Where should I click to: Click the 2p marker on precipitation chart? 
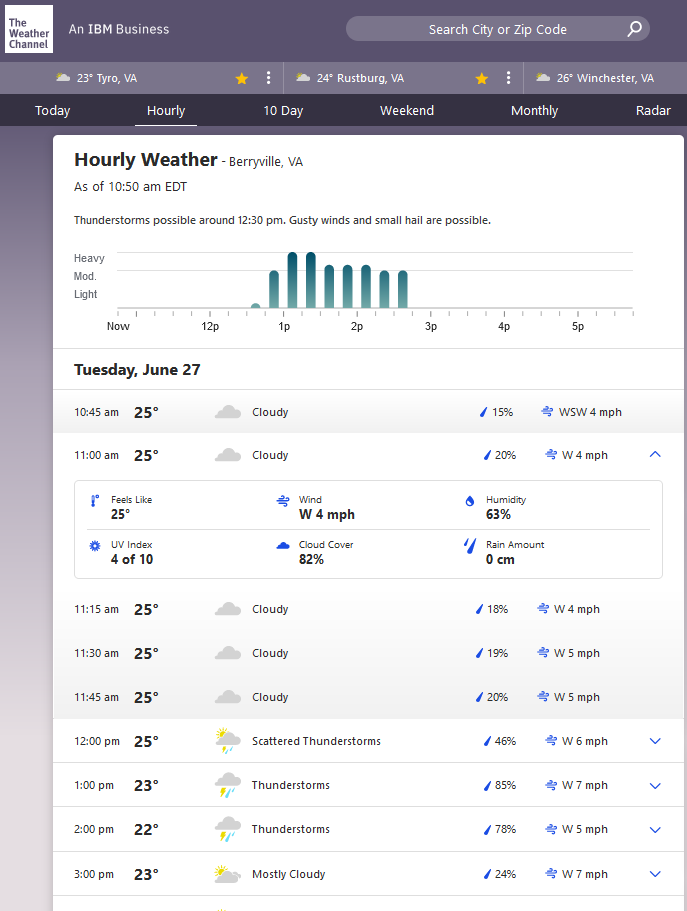tap(357, 326)
